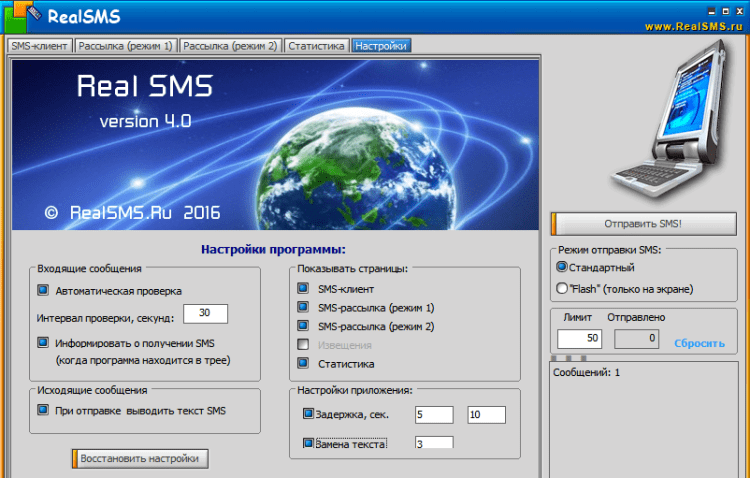Screen dimensions: 750x478
Task: Click the Real SMS version 4.0 banner
Action: 275,145
